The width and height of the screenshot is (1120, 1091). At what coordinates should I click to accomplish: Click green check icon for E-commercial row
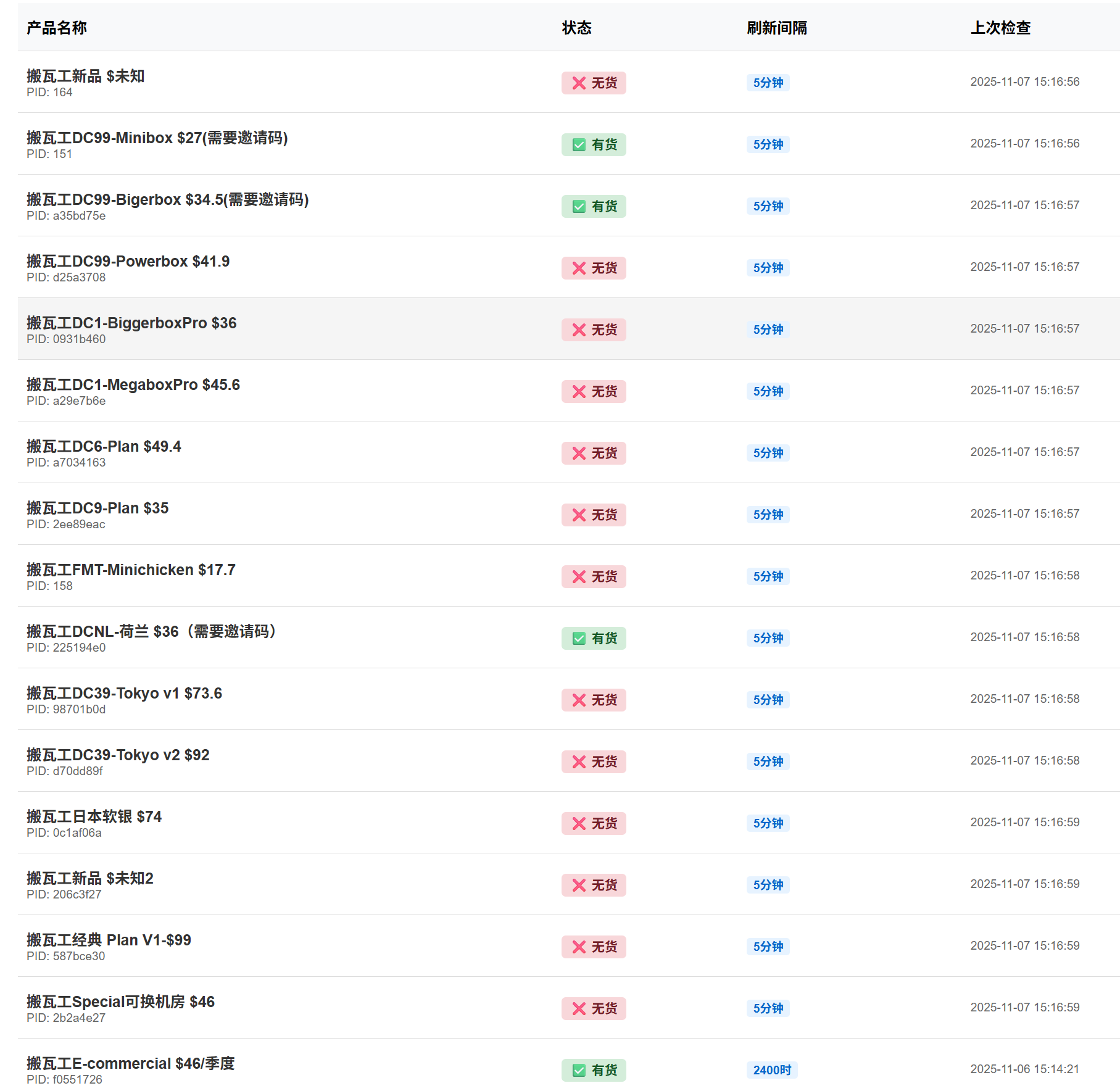coord(578,1071)
